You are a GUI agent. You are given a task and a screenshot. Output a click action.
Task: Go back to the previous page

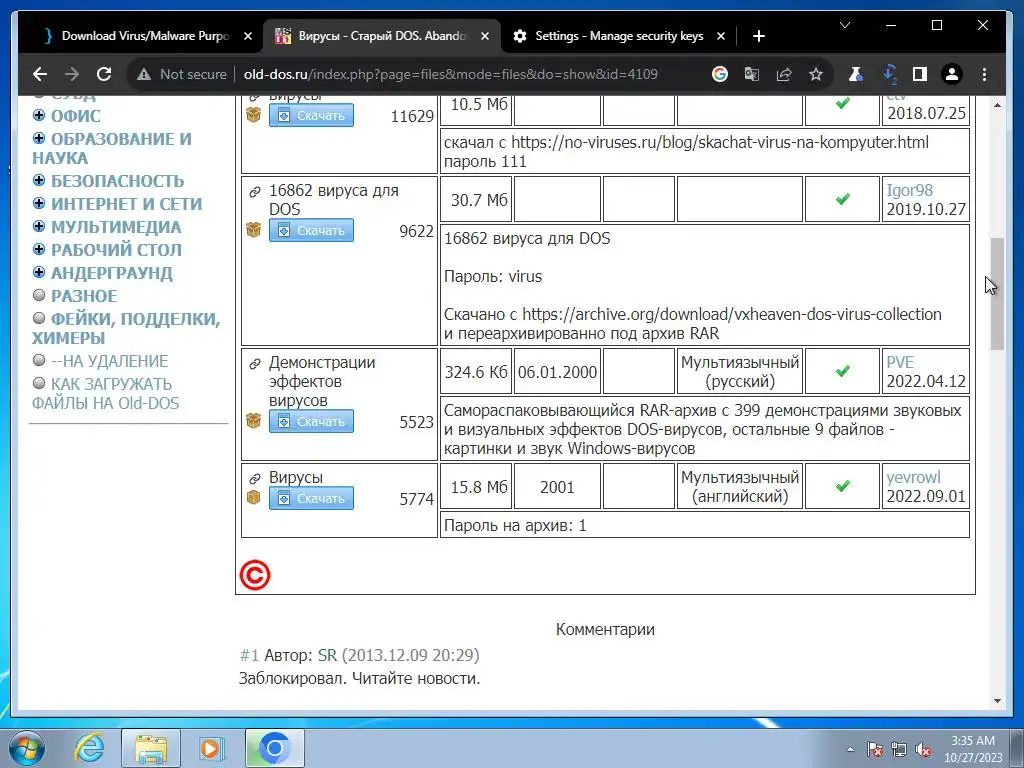point(40,74)
